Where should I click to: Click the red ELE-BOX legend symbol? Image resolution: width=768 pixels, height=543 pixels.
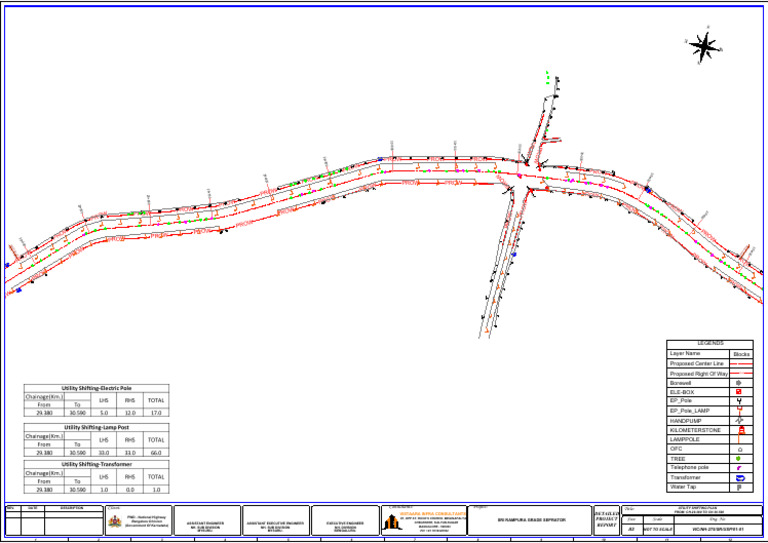pyautogui.click(x=739, y=392)
